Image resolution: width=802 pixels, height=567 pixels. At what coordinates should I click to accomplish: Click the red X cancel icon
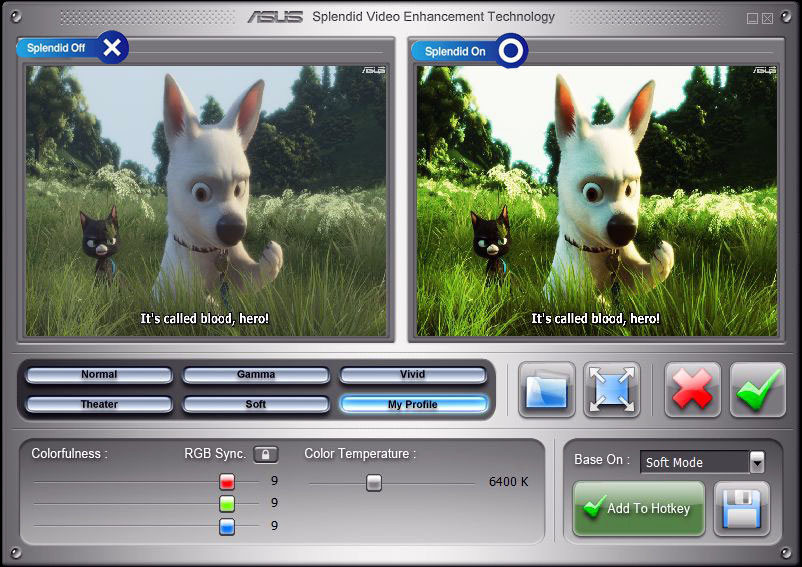(692, 389)
